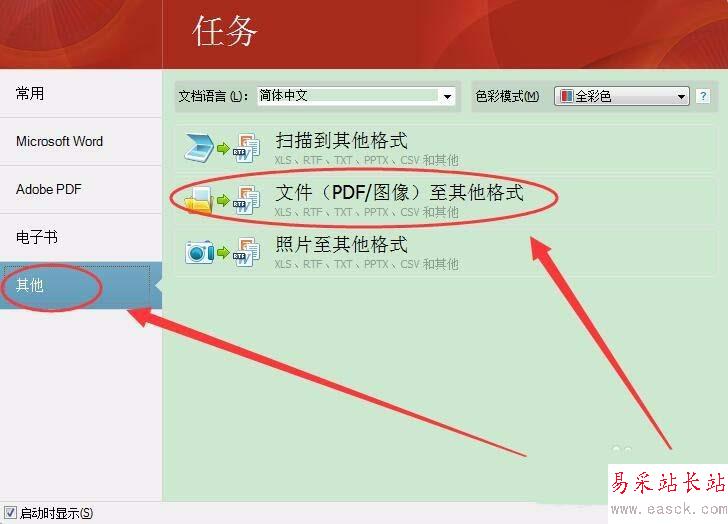
Task: Click the RTF document icon in photo task row
Action: point(246,252)
